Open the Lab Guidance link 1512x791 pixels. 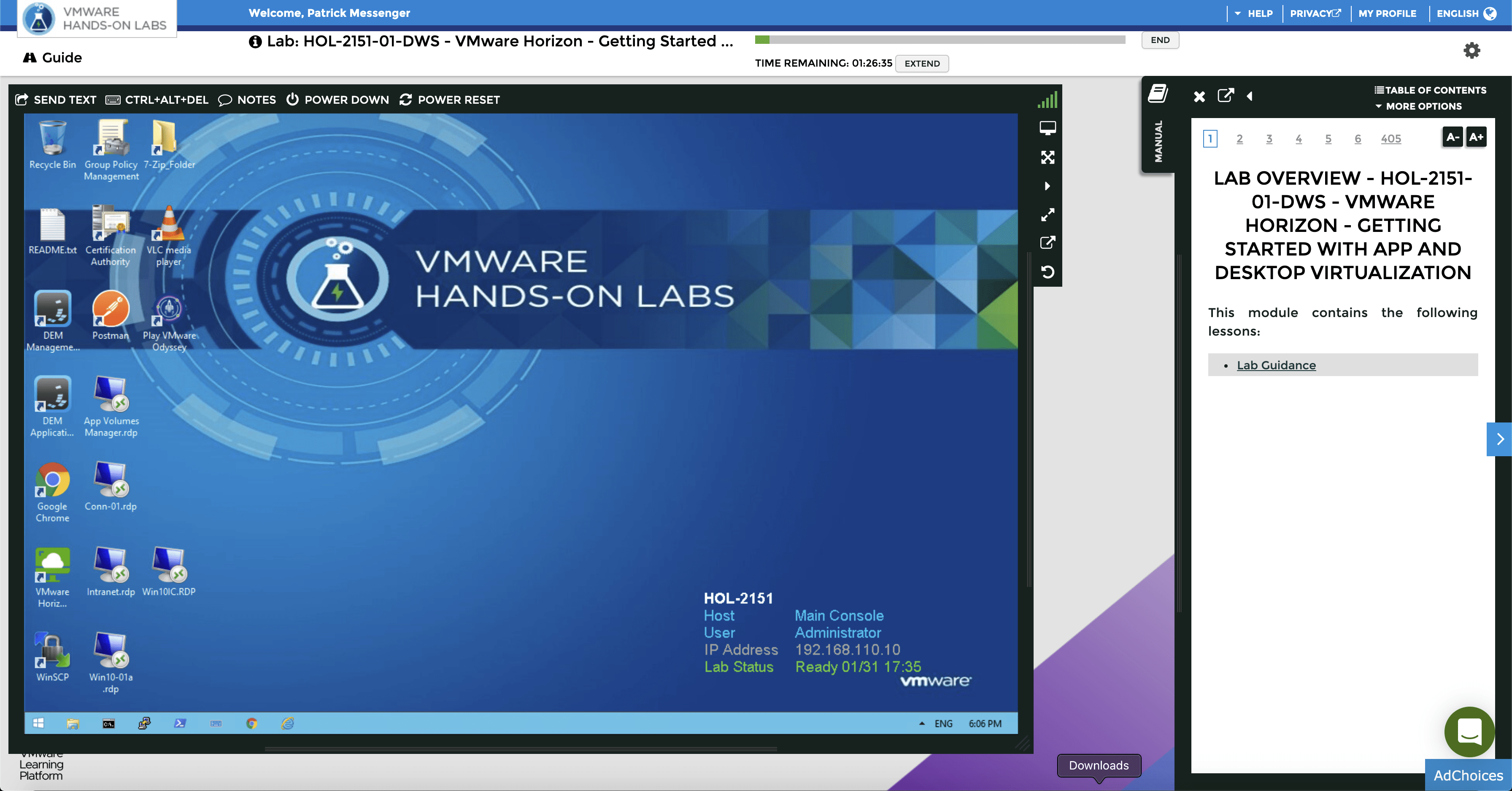pyautogui.click(x=1276, y=365)
